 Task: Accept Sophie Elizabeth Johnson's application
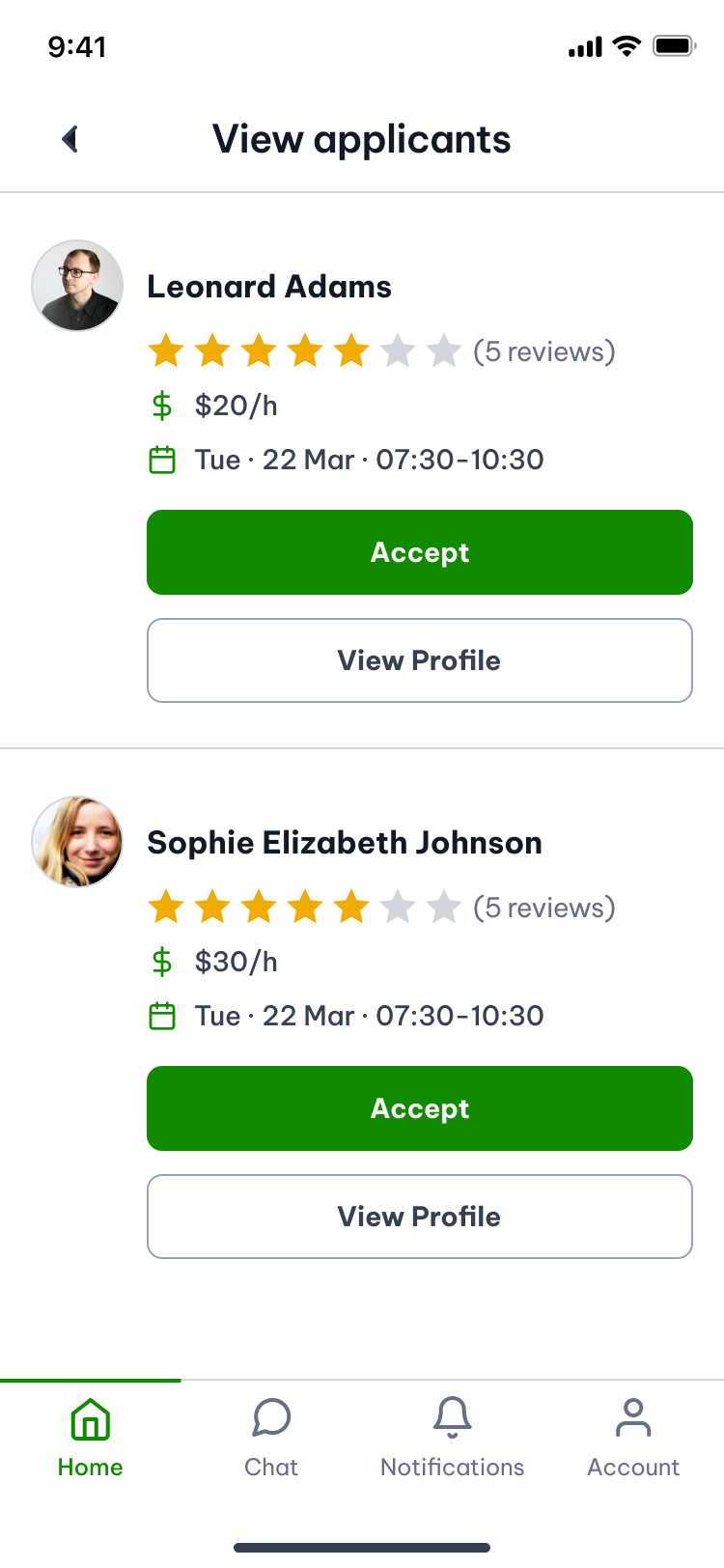pos(420,1108)
